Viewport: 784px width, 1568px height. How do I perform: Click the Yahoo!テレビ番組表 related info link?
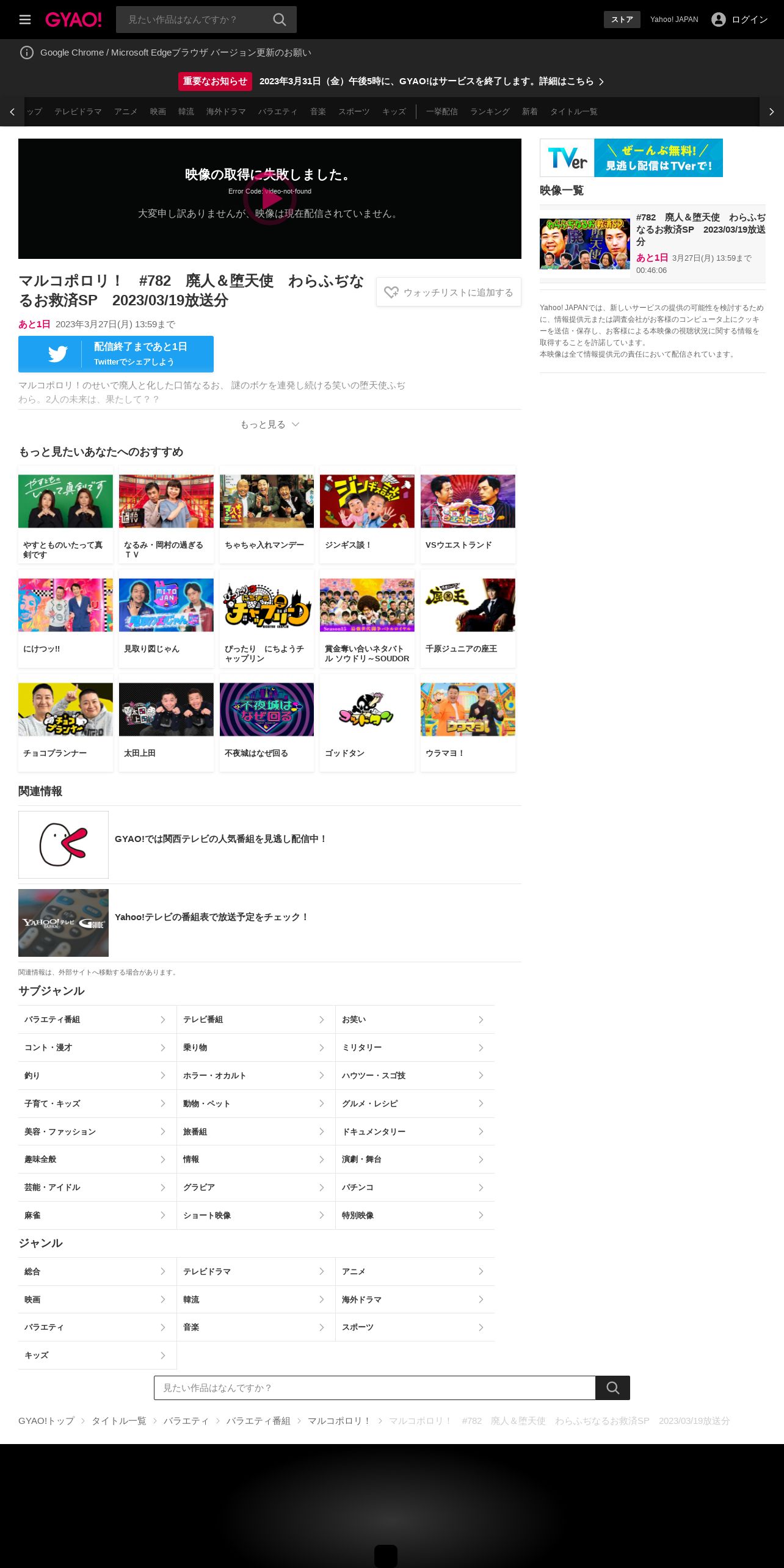pyautogui.click(x=212, y=917)
